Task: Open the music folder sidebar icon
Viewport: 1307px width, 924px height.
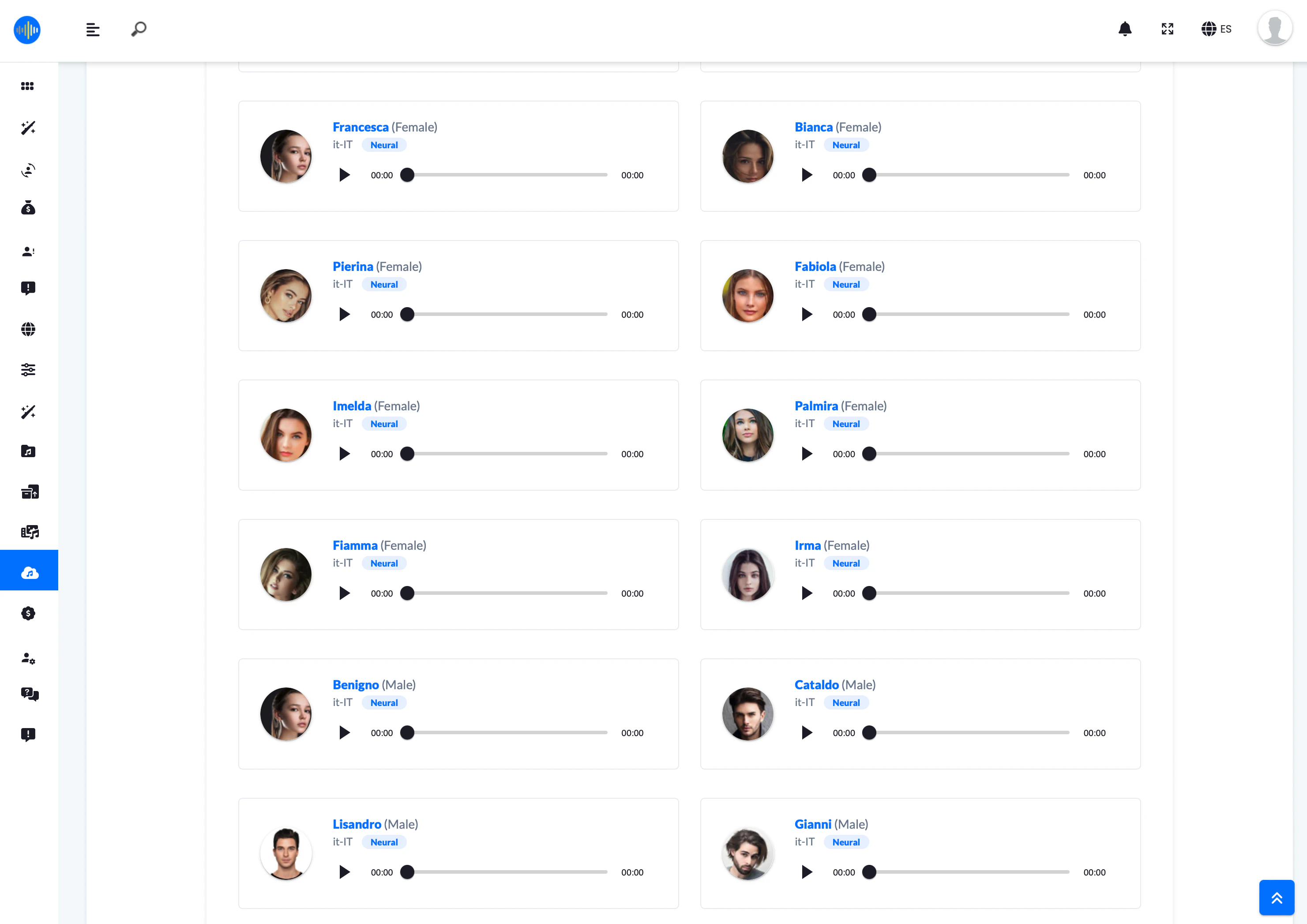Action: point(28,451)
